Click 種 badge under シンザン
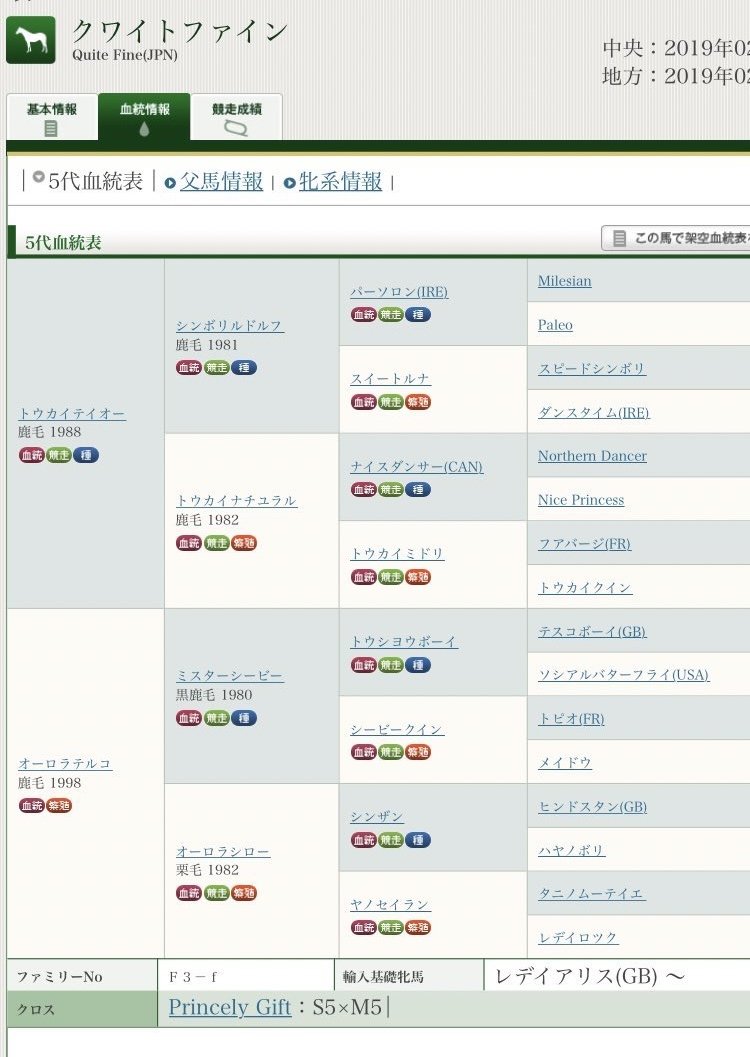This screenshot has height=1057, width=750. pyautogui.click(x=418, y=840)
